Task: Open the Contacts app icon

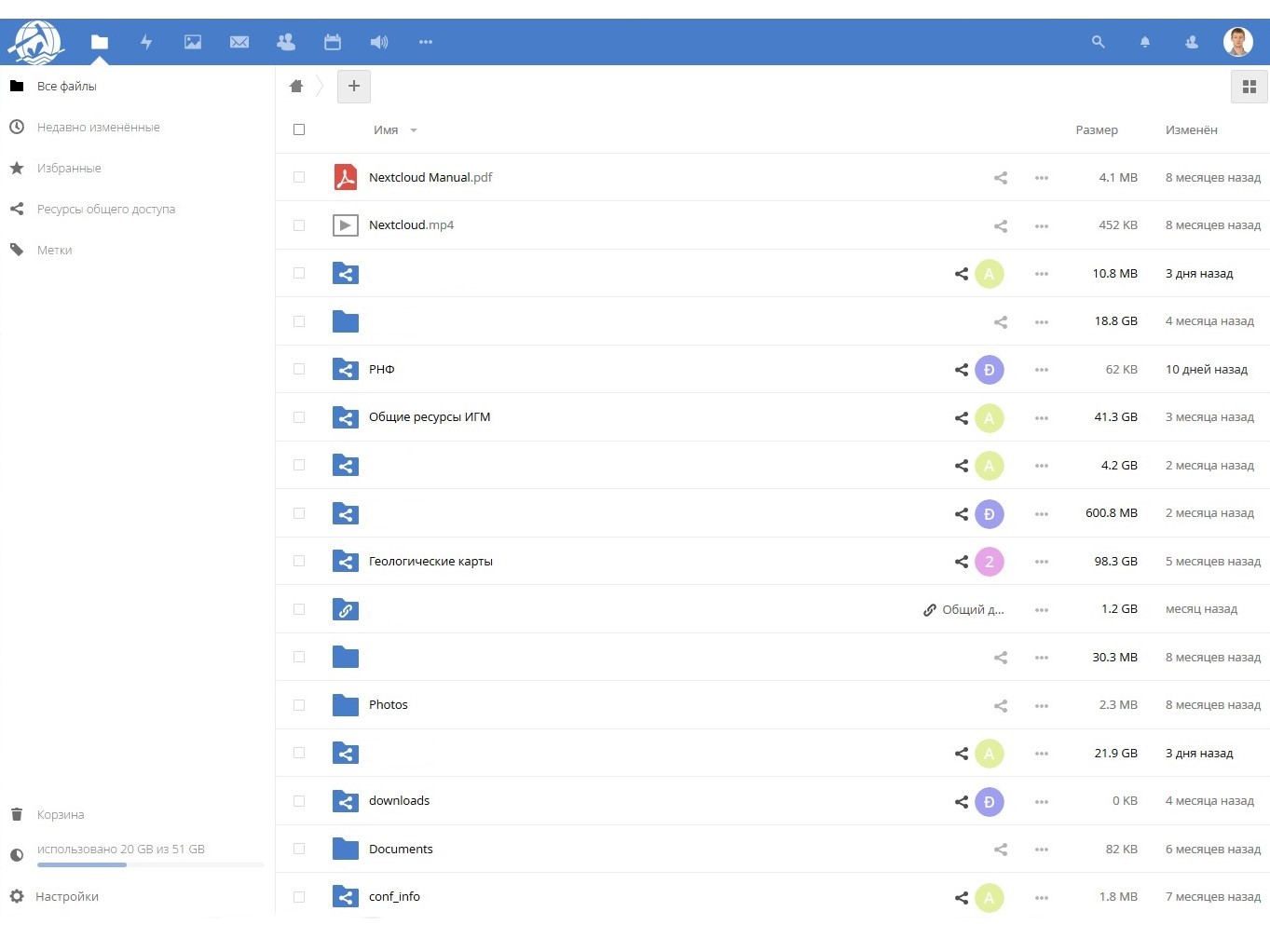Action: pyautogui.click(x=286, y=42)
